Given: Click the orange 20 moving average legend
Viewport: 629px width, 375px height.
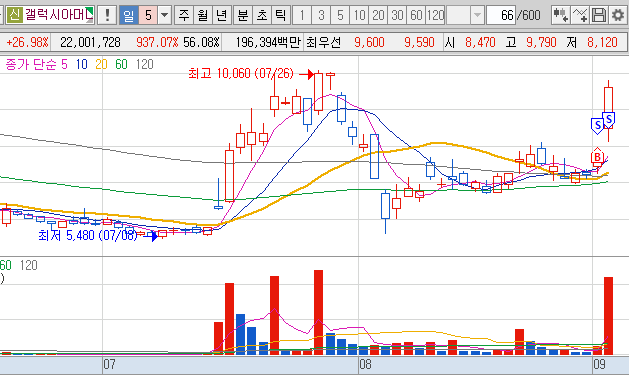Looking at the screenshot, I should (101, 64).
